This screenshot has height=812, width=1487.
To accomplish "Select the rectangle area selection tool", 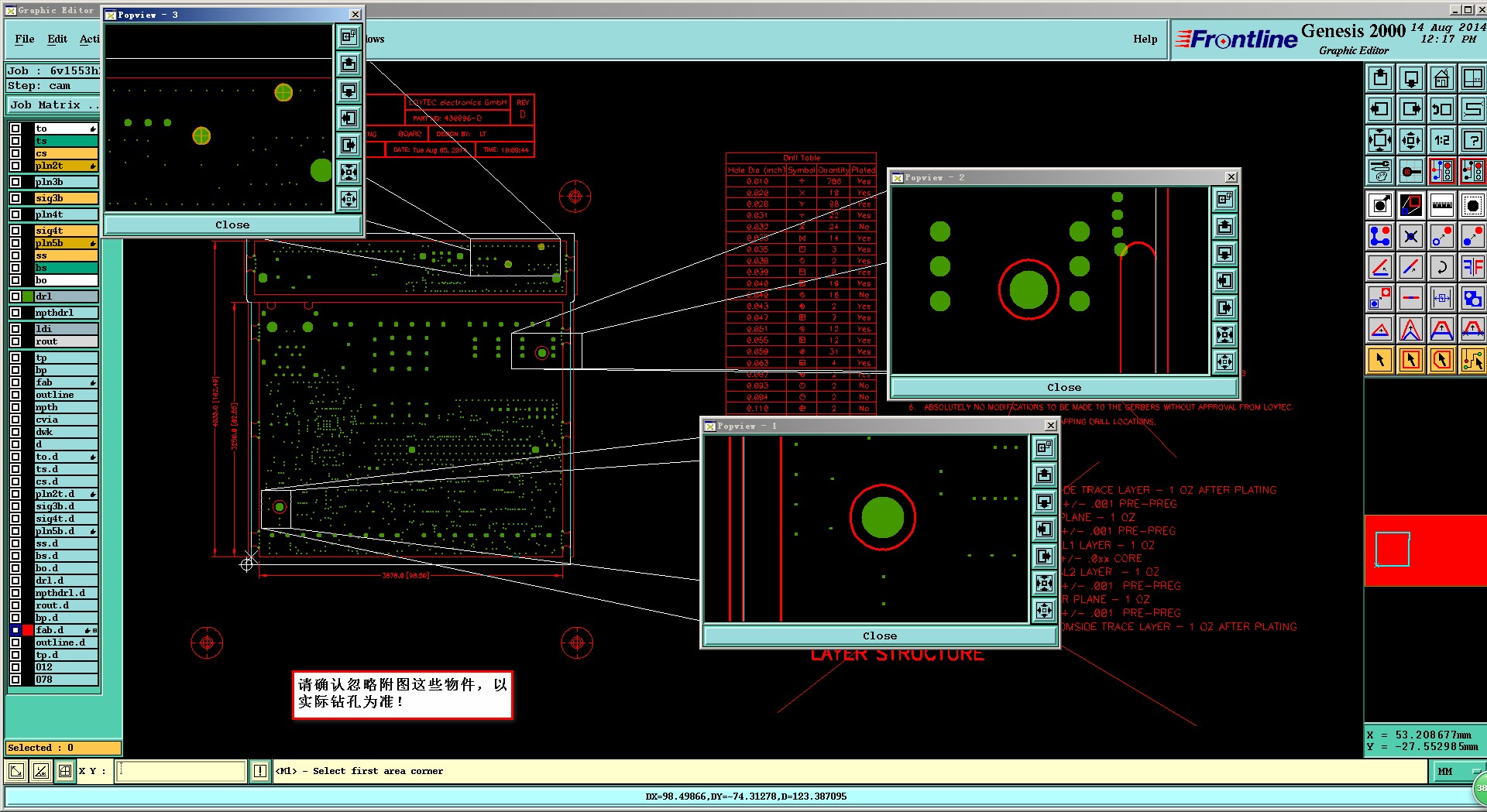I will [1411, 360].
